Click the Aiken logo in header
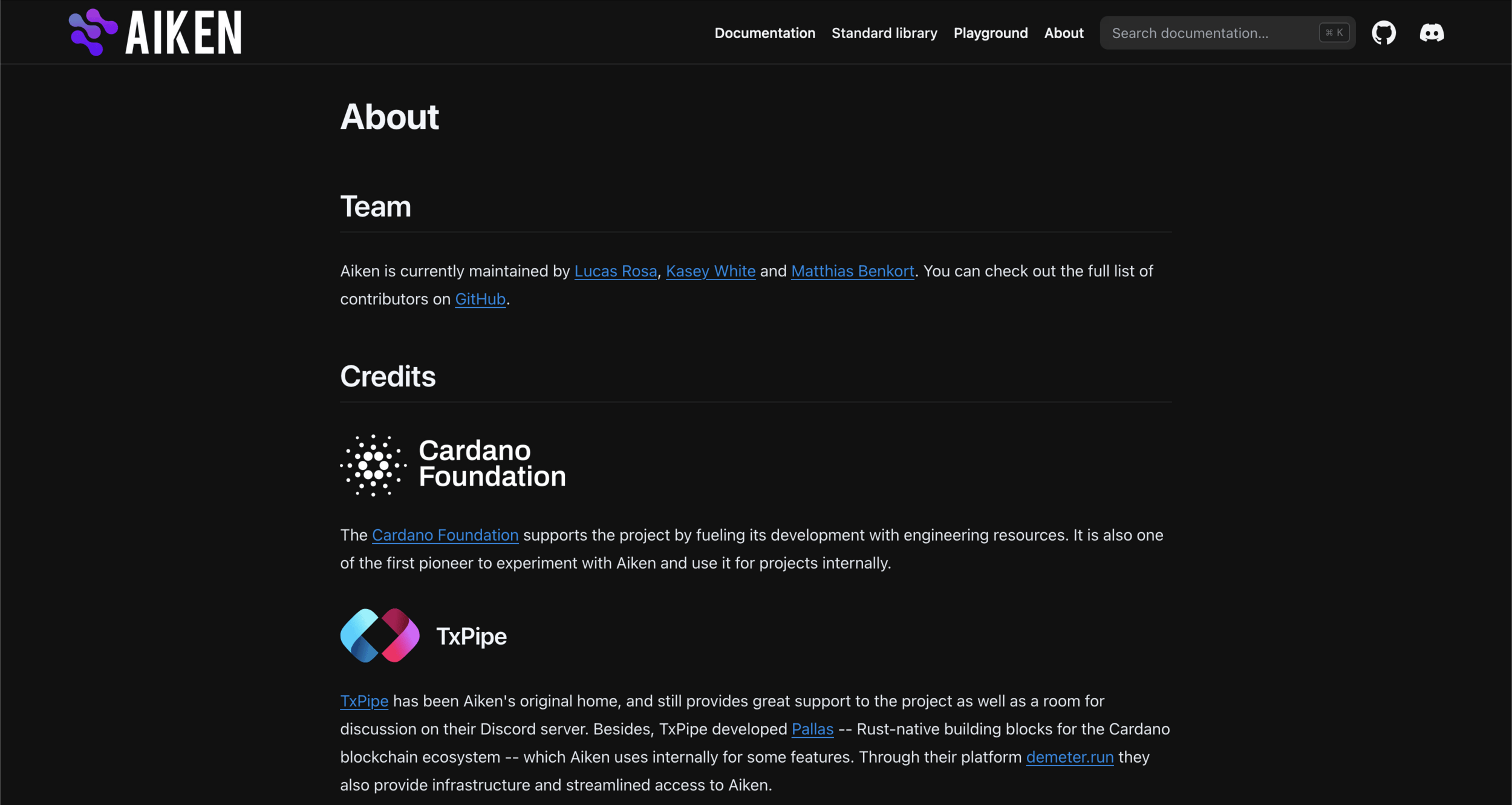The image size is (1512, 805). [155, 33]
